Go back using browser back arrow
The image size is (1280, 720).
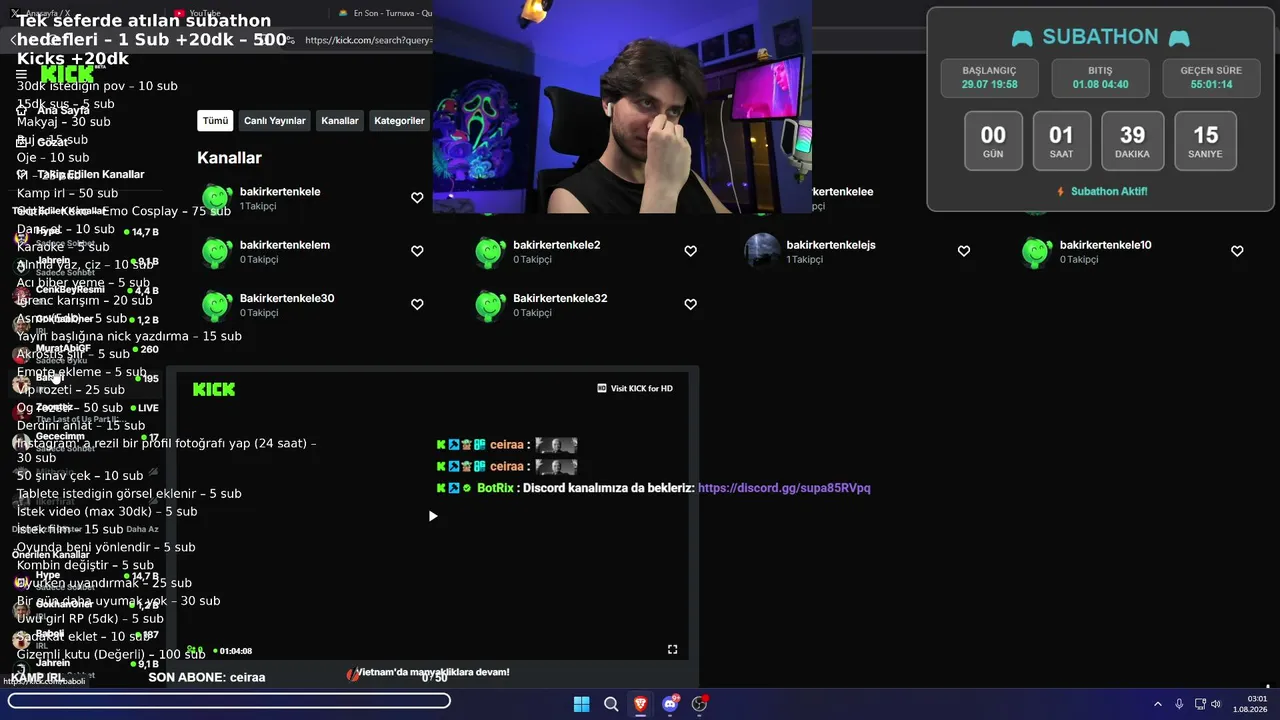(x=13, y=40)
